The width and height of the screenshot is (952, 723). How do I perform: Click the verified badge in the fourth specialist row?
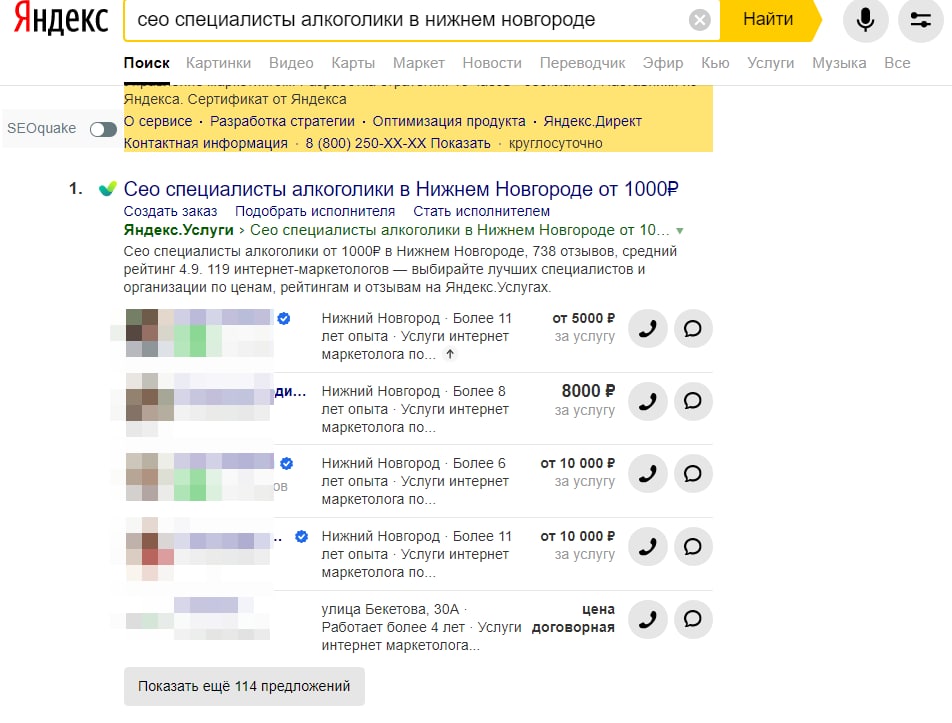pos(301,537)
